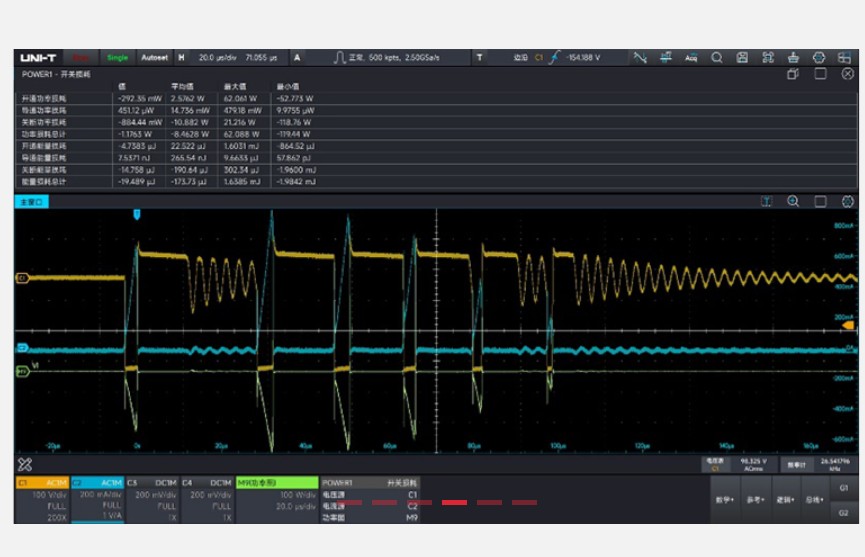Click the save icon in top toolbar
The image size is (865, 557).
tap(742, 58)
